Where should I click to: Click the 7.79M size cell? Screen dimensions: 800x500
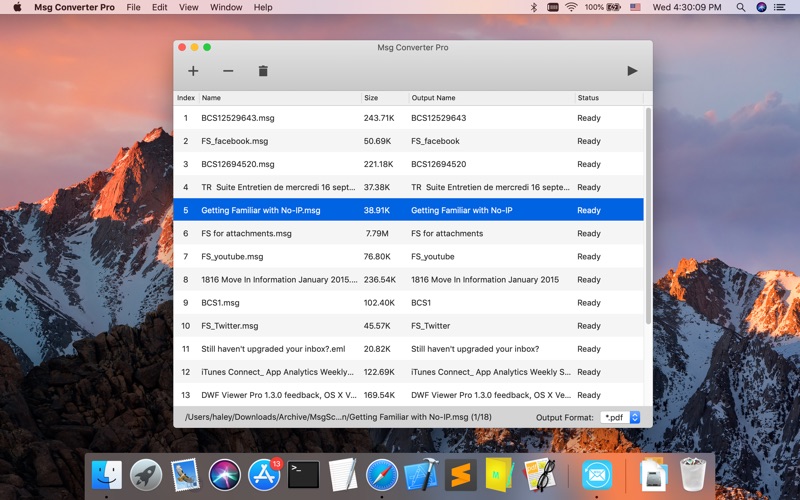click(377, 233)
